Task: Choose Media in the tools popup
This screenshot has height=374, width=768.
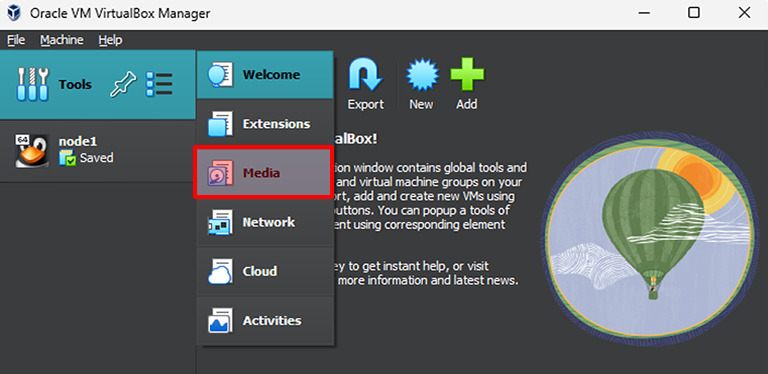Action: coord(263,173)
